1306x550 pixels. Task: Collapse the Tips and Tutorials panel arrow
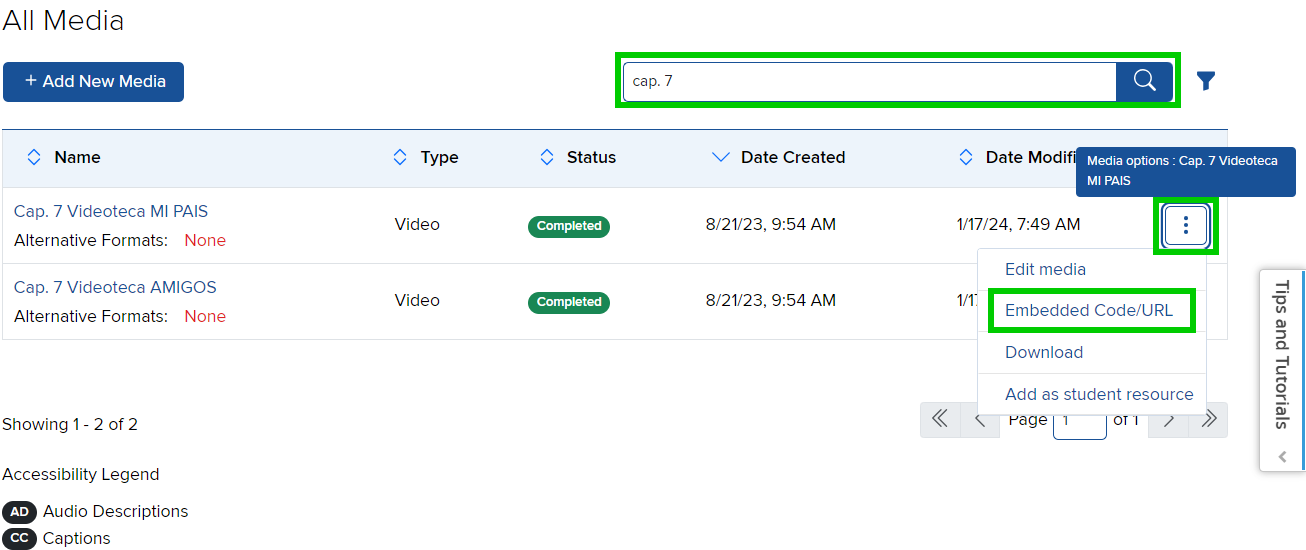pos(1282,456)
